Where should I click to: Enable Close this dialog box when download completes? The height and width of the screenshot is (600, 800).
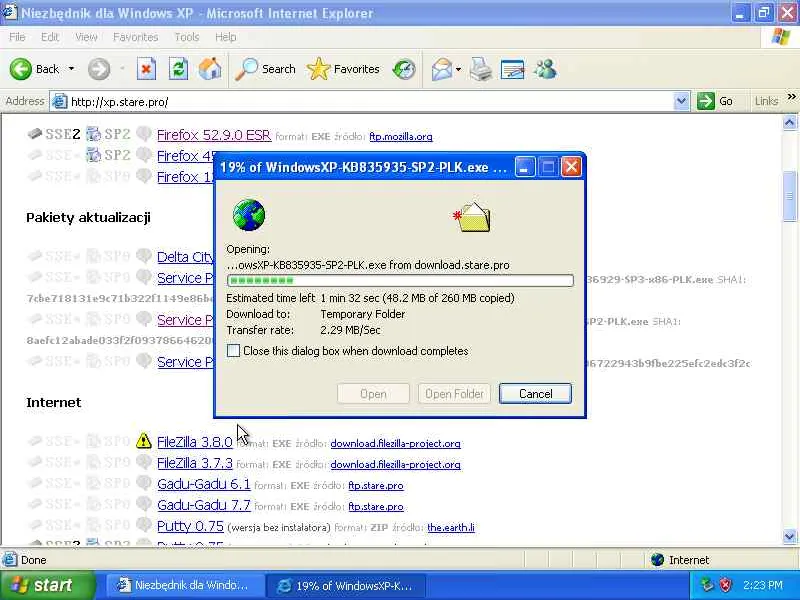point(233,351)
